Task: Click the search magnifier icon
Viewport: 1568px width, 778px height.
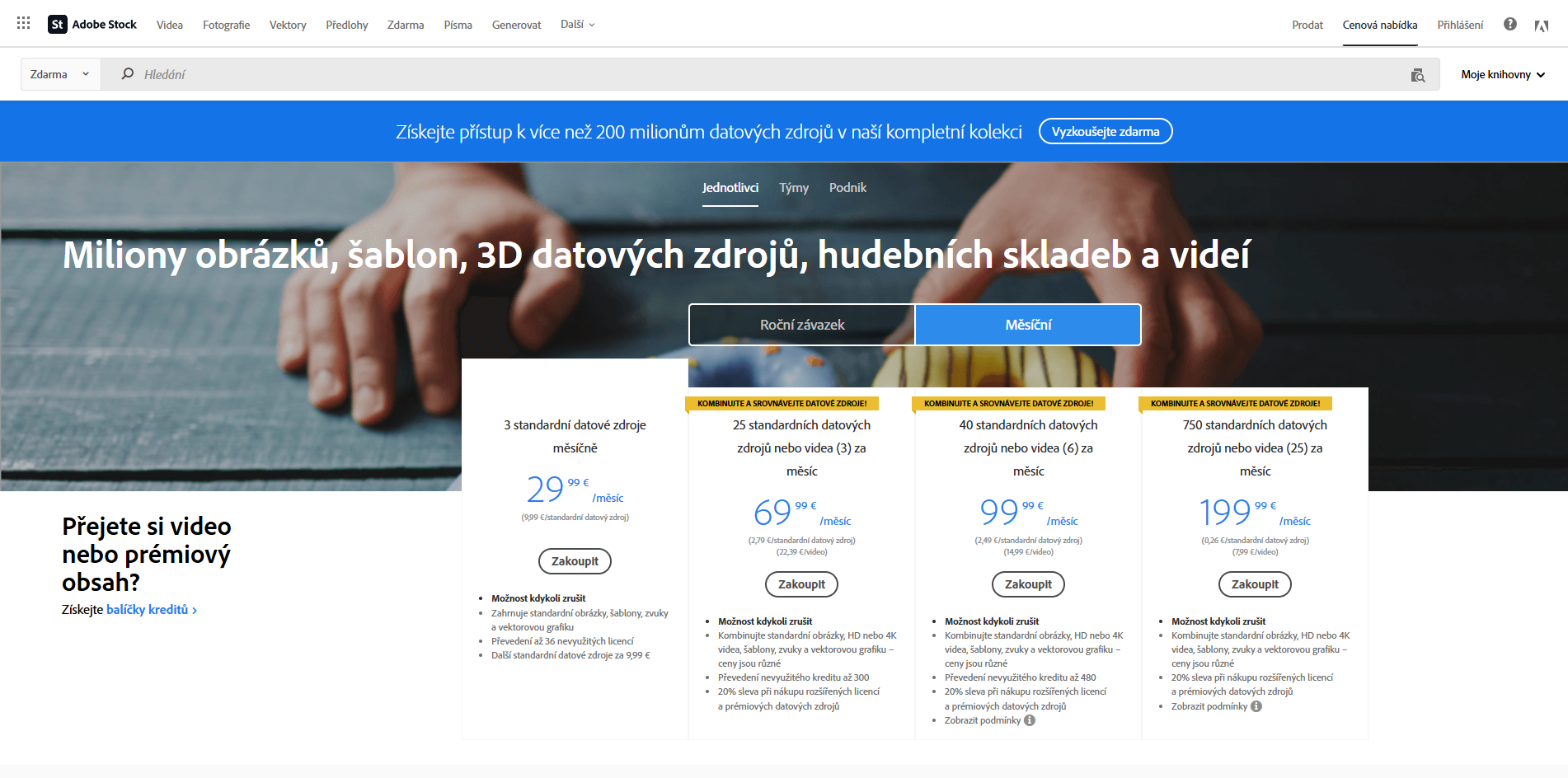Action: coord(127,74)
